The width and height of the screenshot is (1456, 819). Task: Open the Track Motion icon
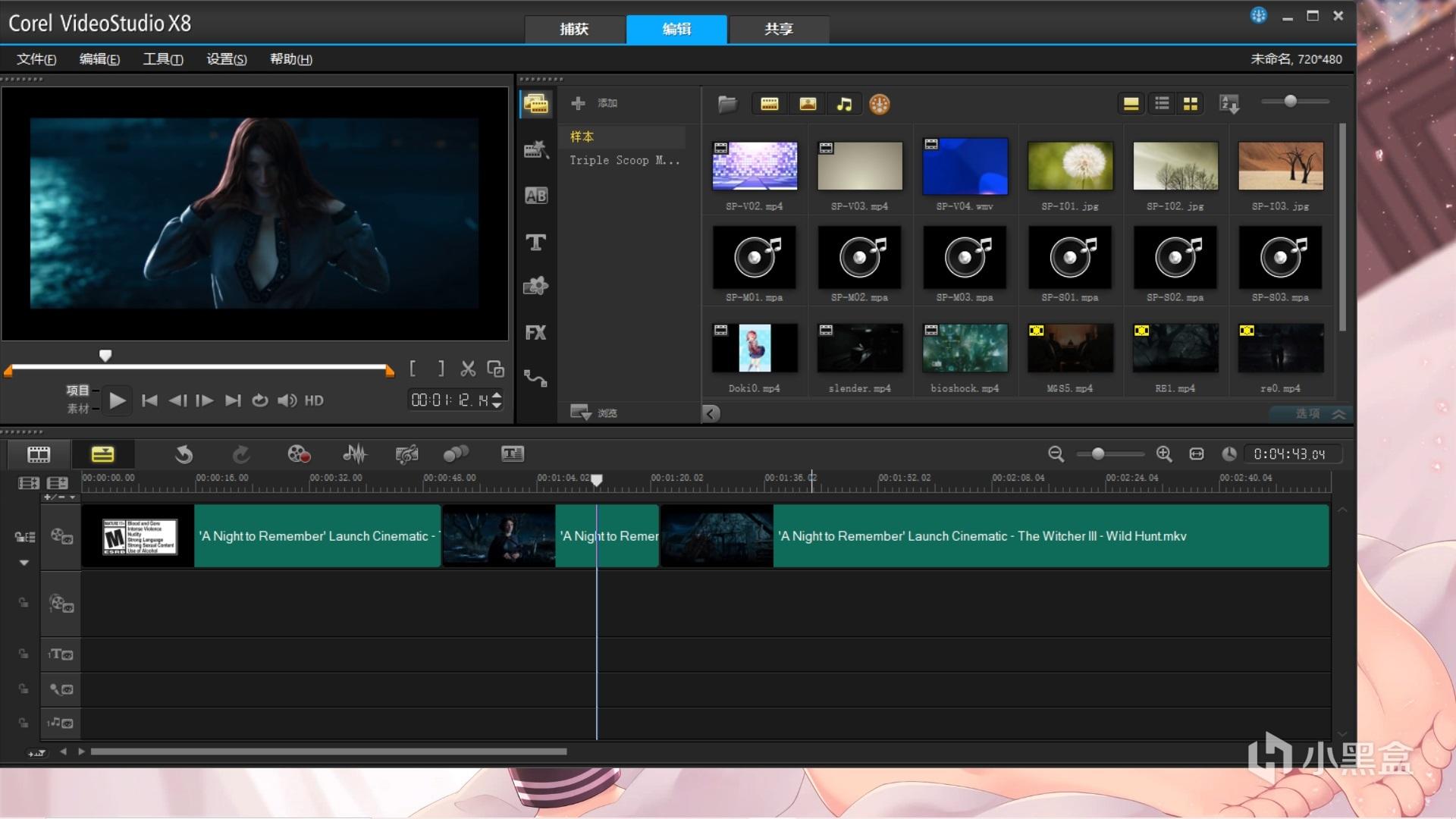(x=456, y=454)
